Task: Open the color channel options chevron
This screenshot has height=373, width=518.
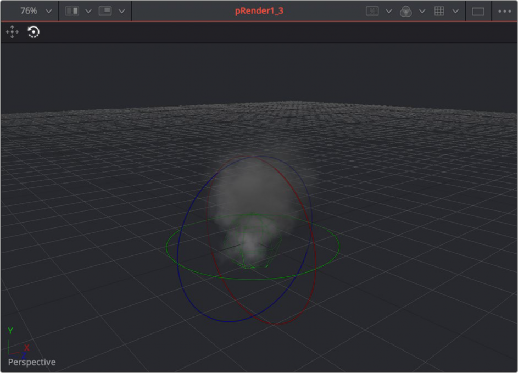Action: click(422, 11)
